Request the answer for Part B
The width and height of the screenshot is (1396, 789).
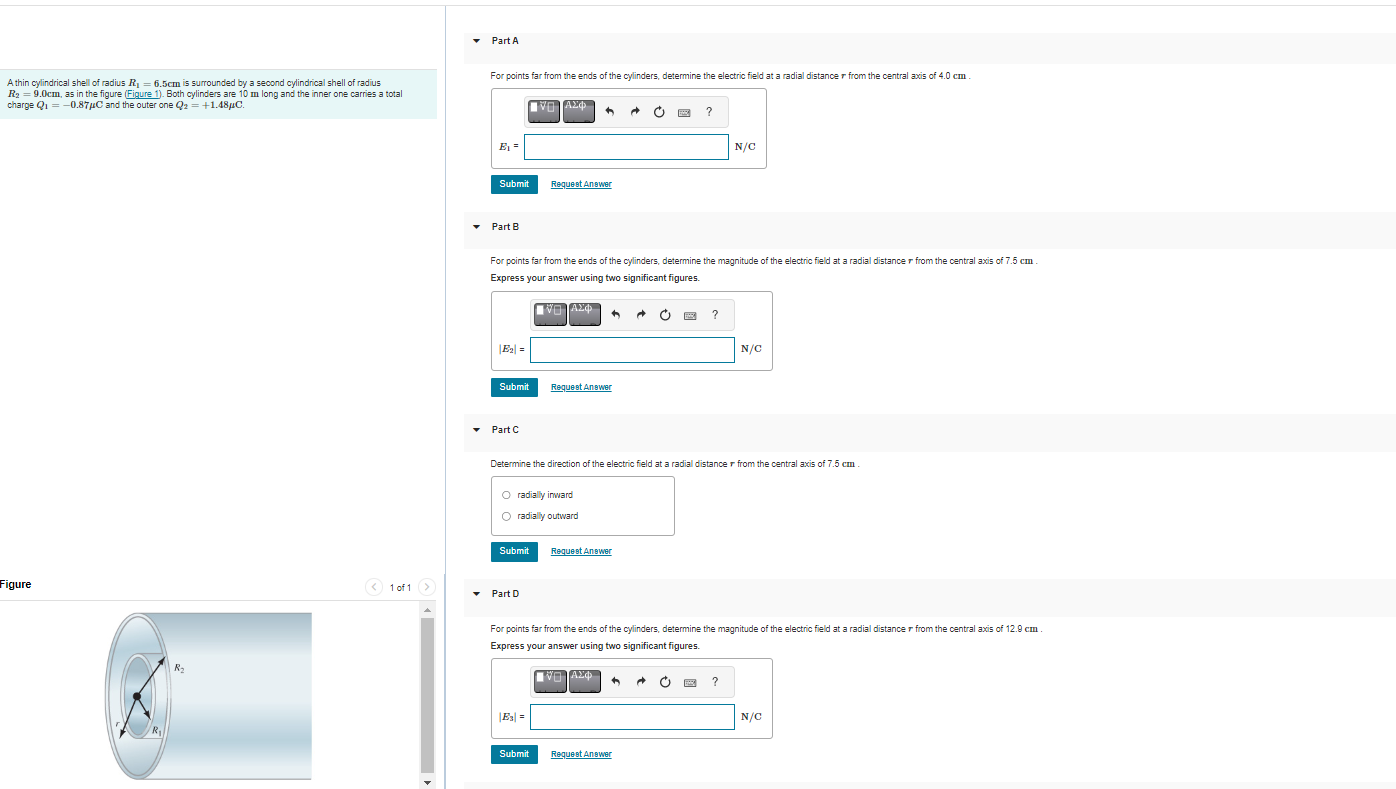581,387
